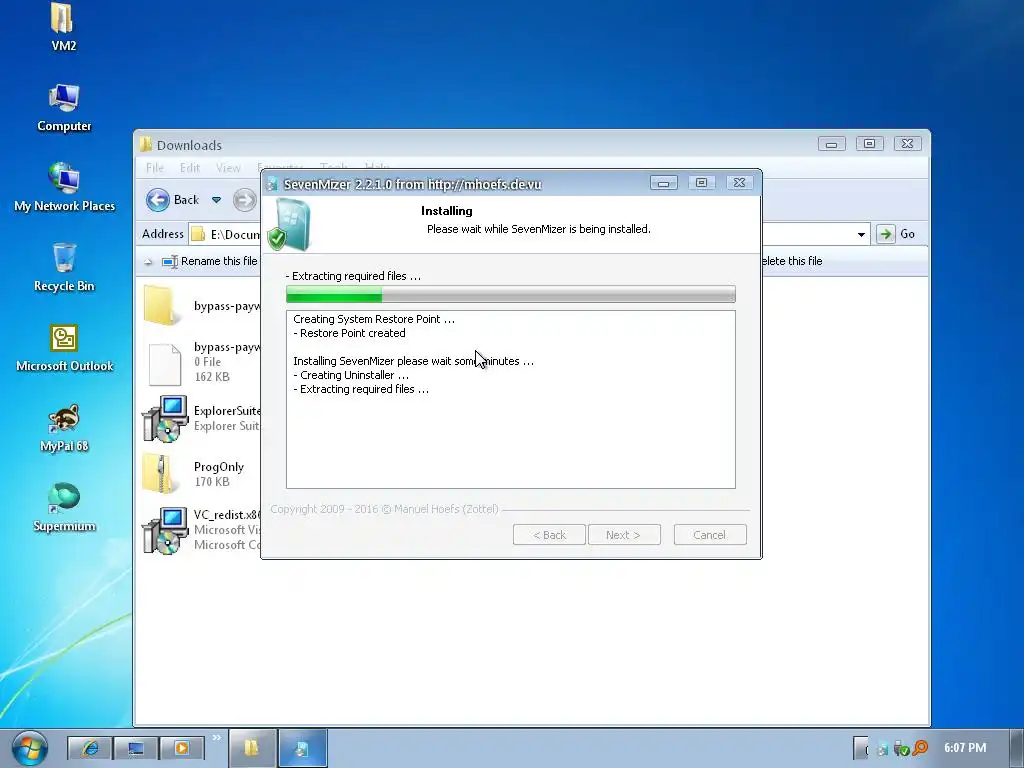Image resolution: width=1024 pixels, height=768 pixels.
Task: Maximize the Downloads window
Action: click(x=869, y=144)
